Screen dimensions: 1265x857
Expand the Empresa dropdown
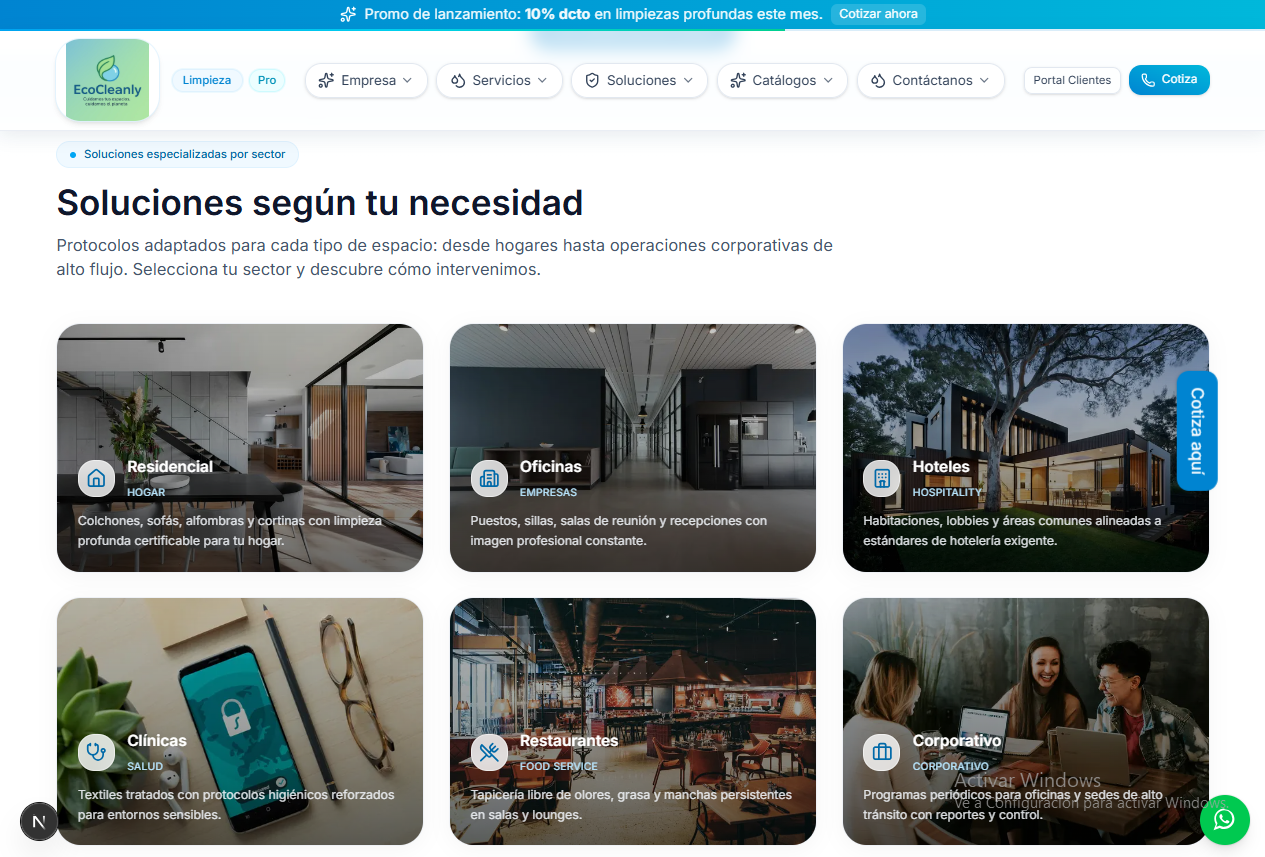366,80
